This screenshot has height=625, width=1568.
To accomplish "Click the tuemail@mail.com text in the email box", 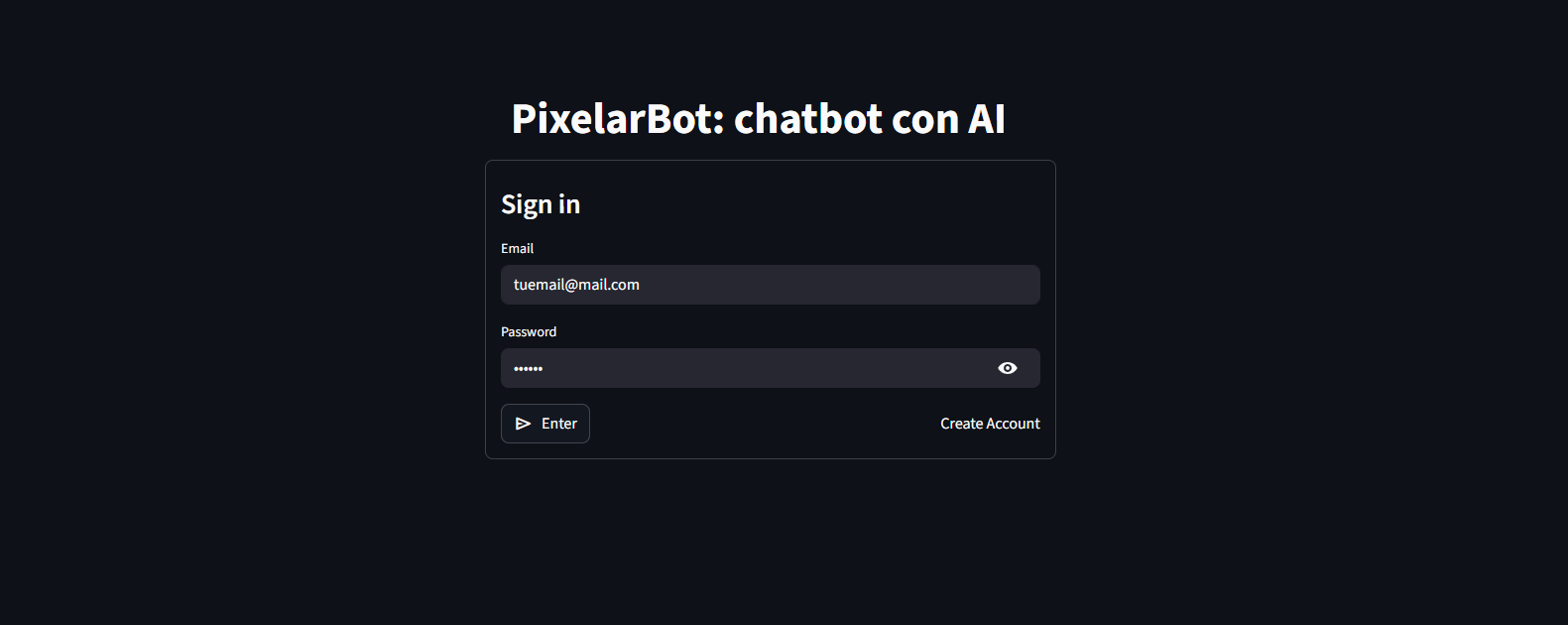I will click(x=576, y=285).
